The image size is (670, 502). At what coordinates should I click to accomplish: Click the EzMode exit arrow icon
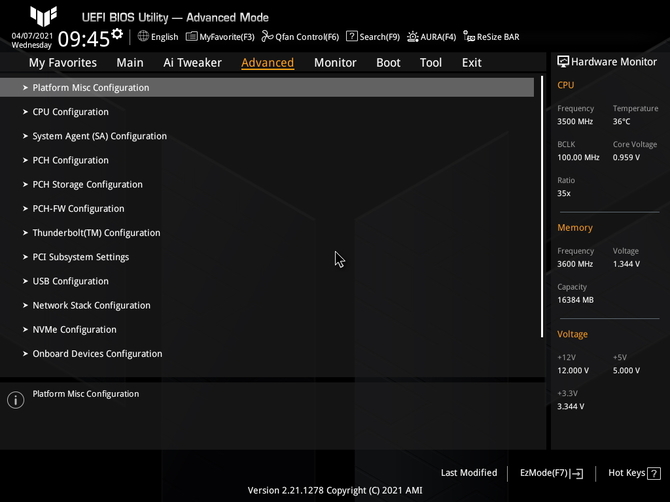tap(577, 473)
